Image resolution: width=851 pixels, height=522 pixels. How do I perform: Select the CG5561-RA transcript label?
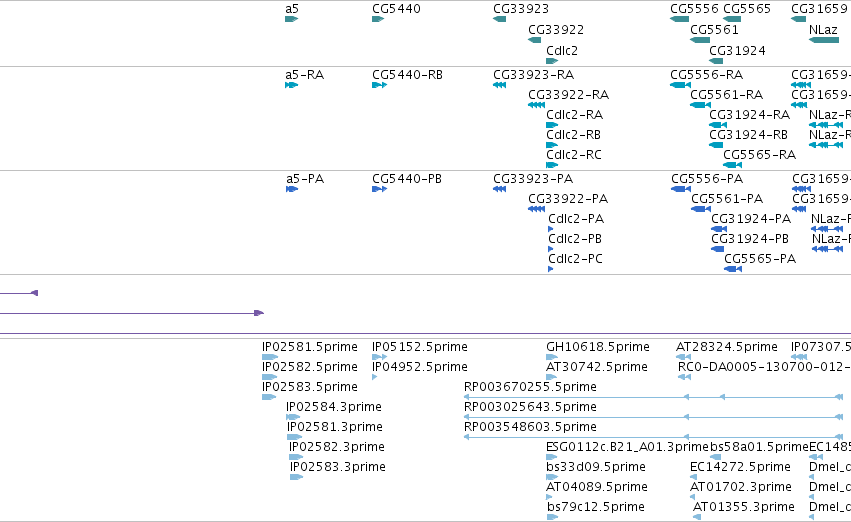pyautogui.click(x=727, y=95)
